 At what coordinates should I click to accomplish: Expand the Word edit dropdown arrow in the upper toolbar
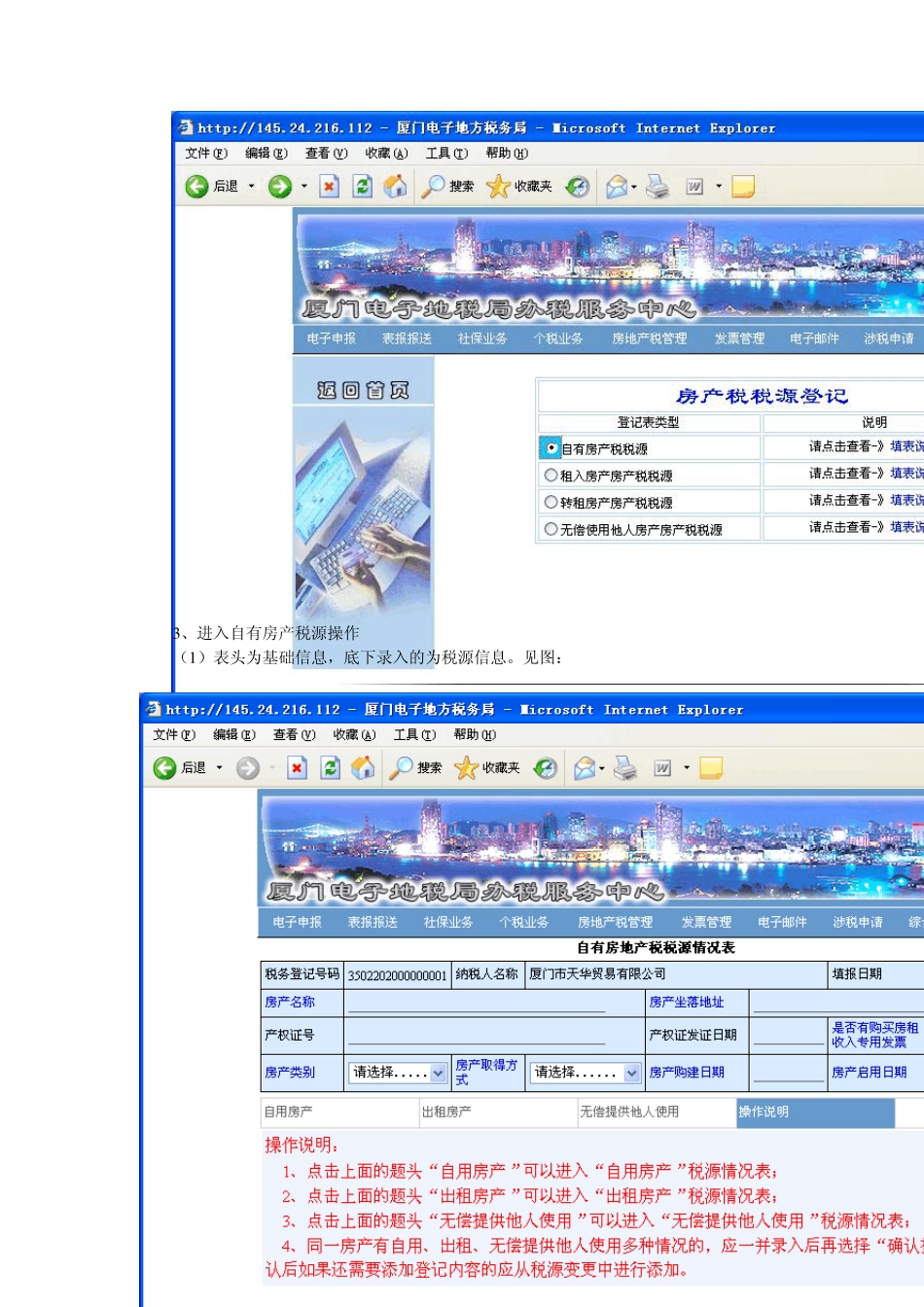click(719, 187)
